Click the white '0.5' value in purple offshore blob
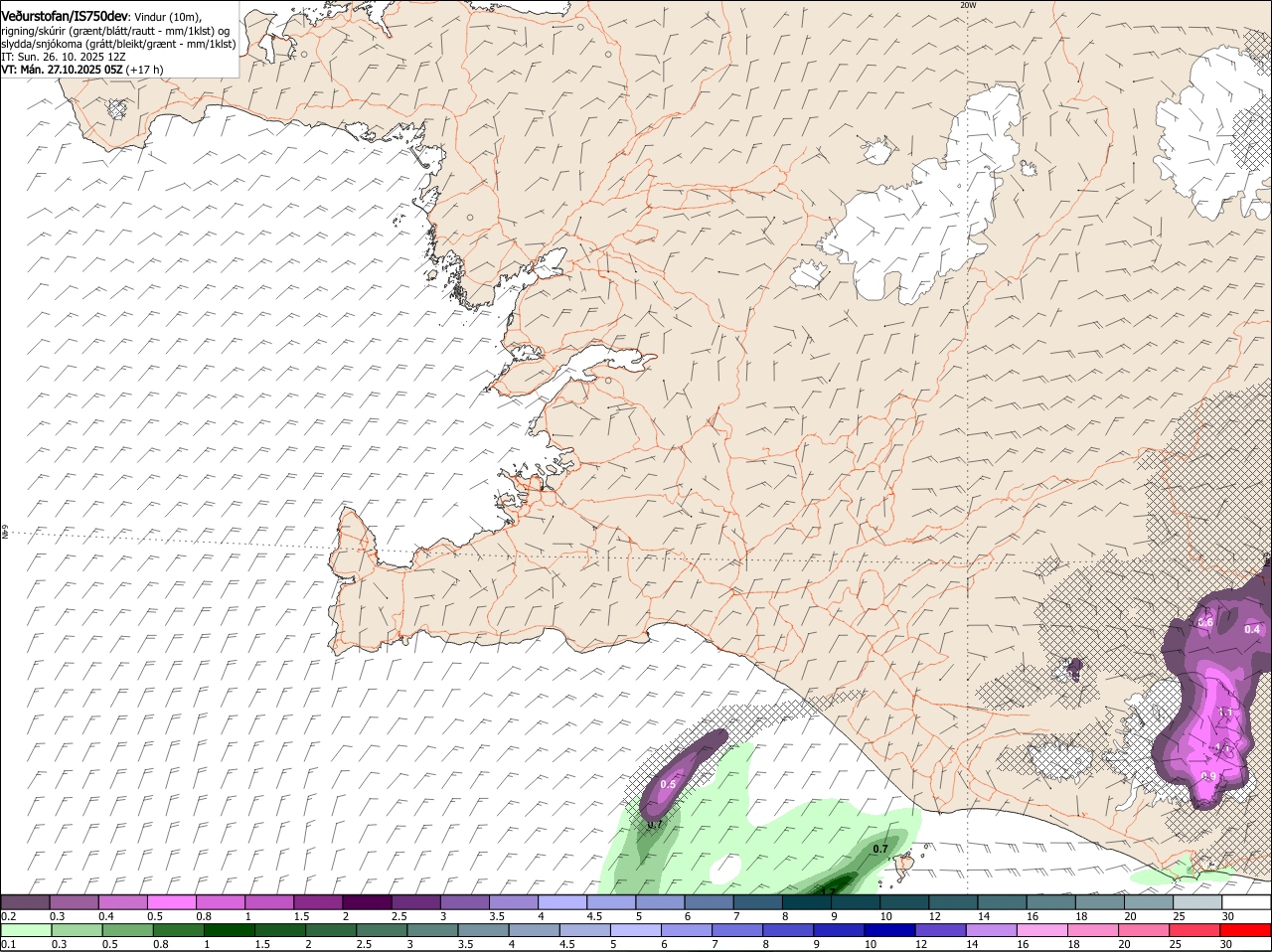Viewport: 1272px width, 952px height. point(668,784)
